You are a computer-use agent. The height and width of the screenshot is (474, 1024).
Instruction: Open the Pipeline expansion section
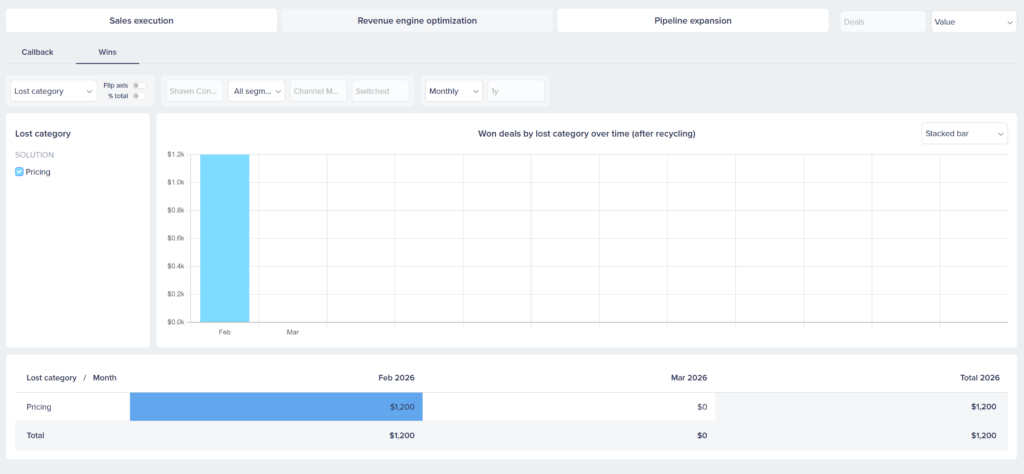[x=692, y=21]
